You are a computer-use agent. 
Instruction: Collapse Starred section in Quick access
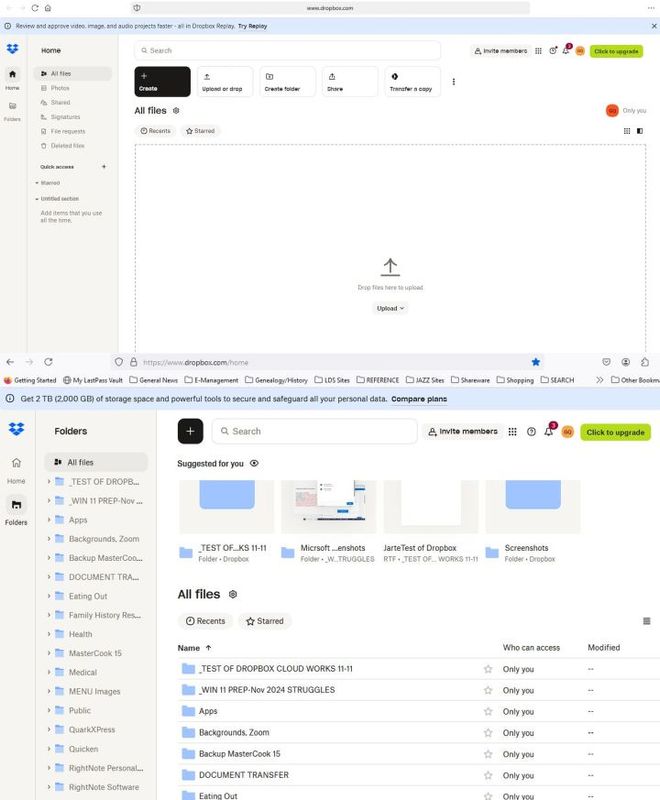pyautogui.click(x=37, y=183)
